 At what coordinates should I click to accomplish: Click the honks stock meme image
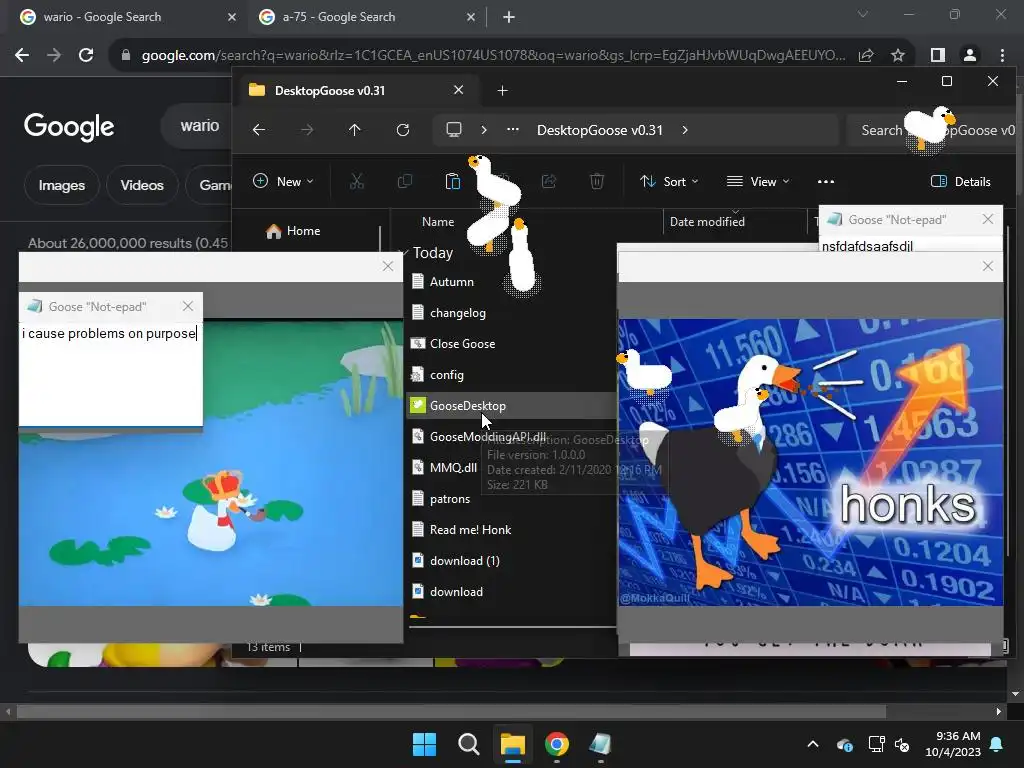810,462
